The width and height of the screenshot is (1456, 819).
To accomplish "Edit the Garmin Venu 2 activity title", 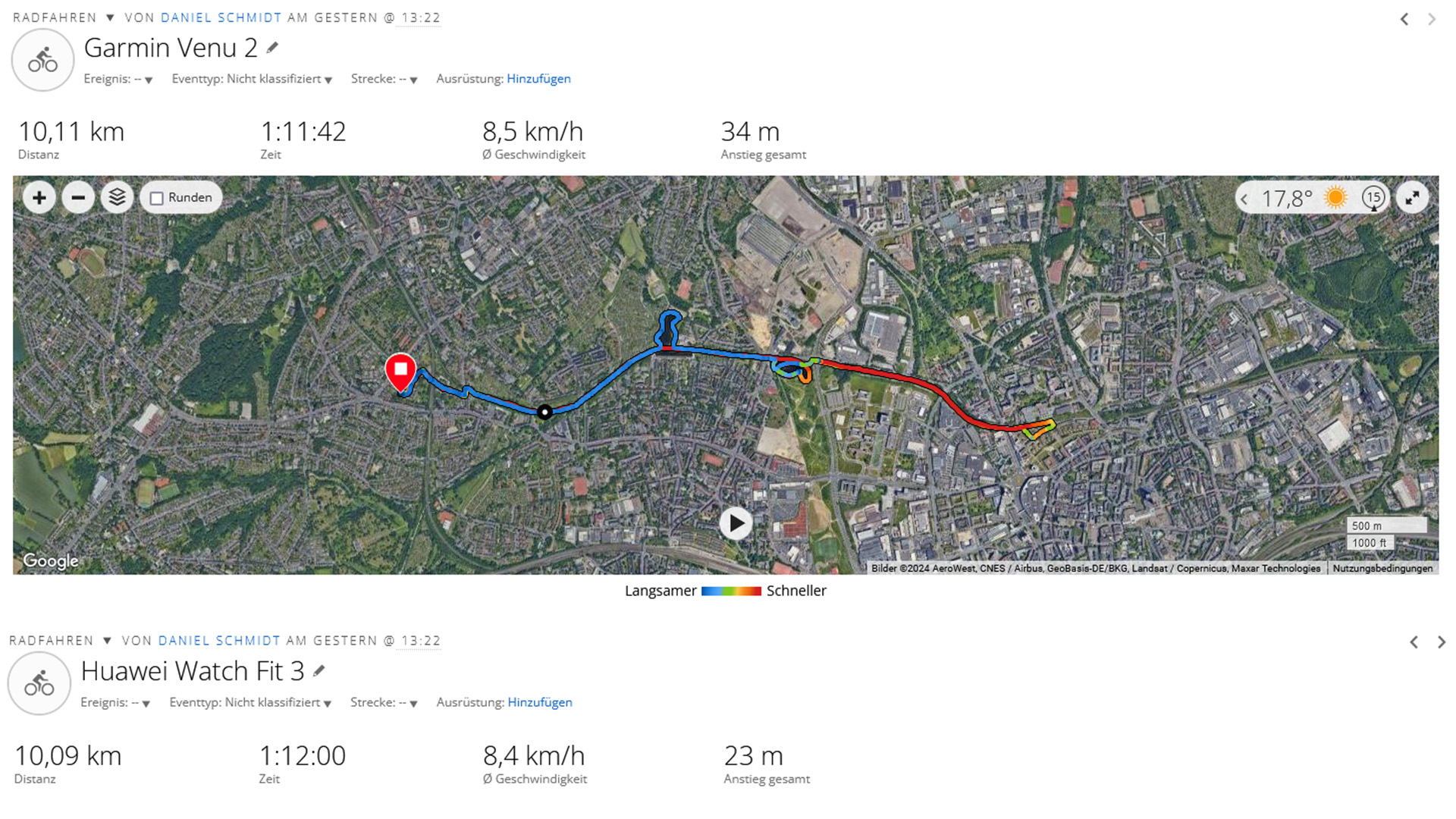I will coord(272,48).
